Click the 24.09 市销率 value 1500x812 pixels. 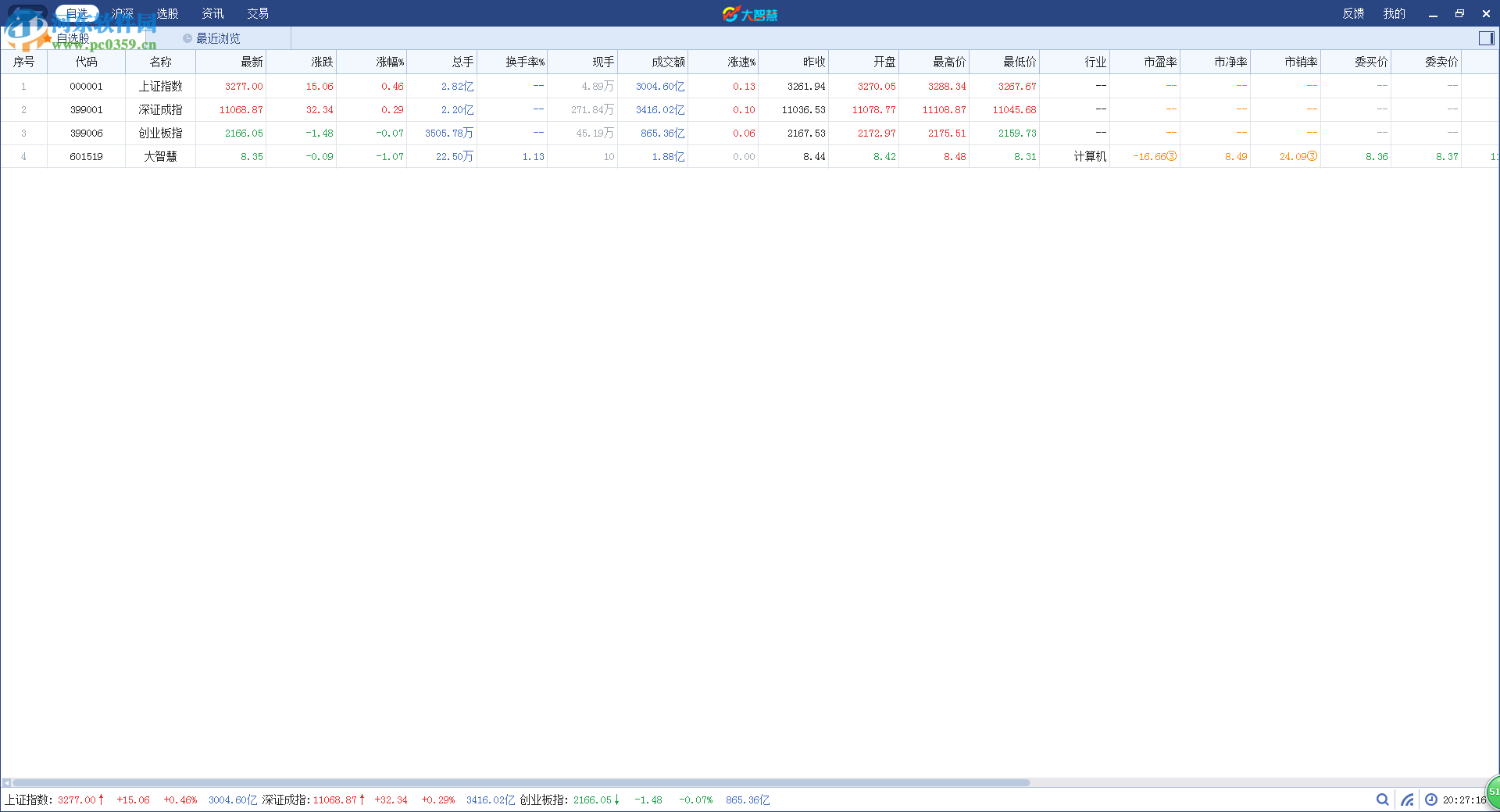tap(1298, 156)
